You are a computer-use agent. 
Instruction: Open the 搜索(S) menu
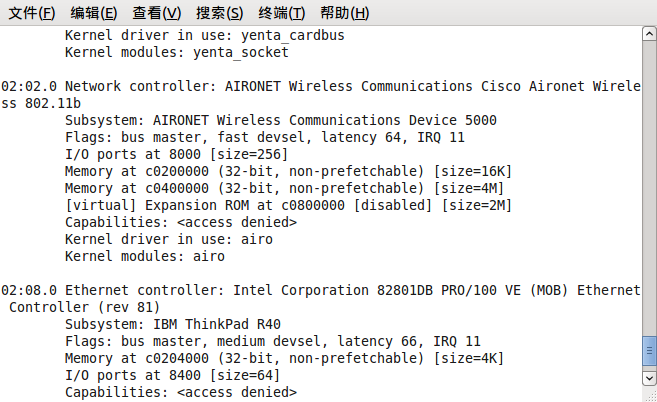pyautogui.click(x=220, y=13)
